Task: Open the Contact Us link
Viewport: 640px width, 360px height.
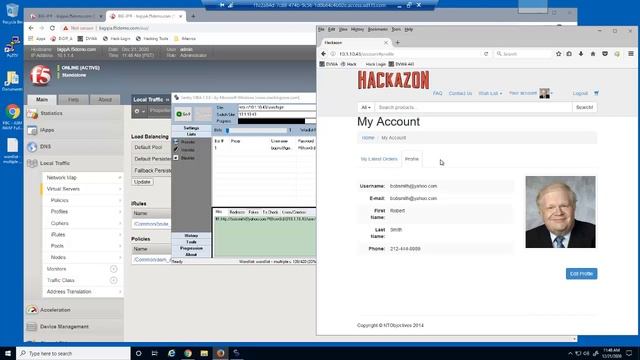Action: 460,93
